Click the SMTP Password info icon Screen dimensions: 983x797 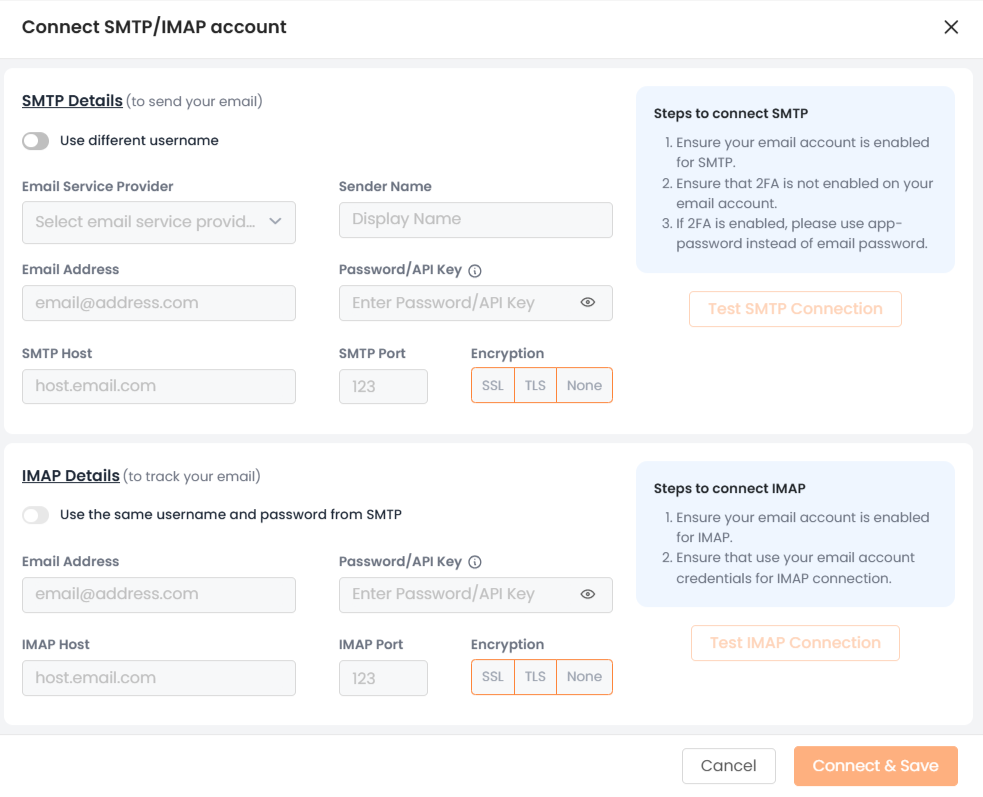coord(475,270)
